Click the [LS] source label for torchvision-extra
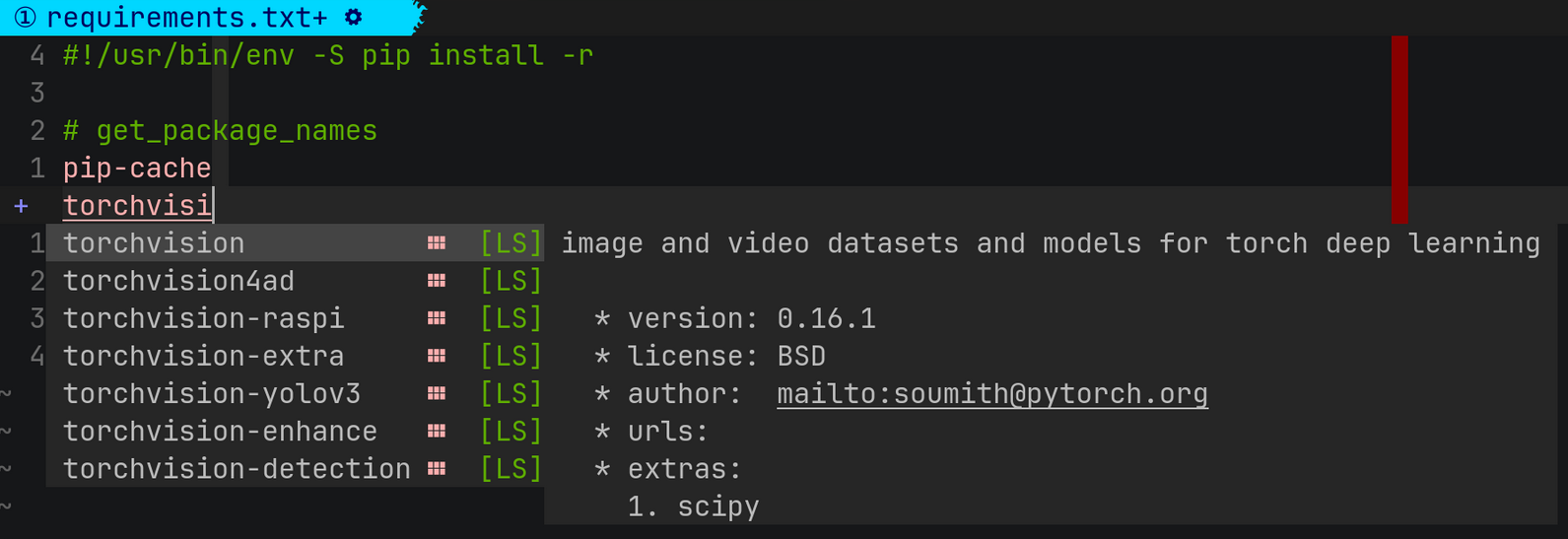 pyautogui.click(x=511, y=356)
